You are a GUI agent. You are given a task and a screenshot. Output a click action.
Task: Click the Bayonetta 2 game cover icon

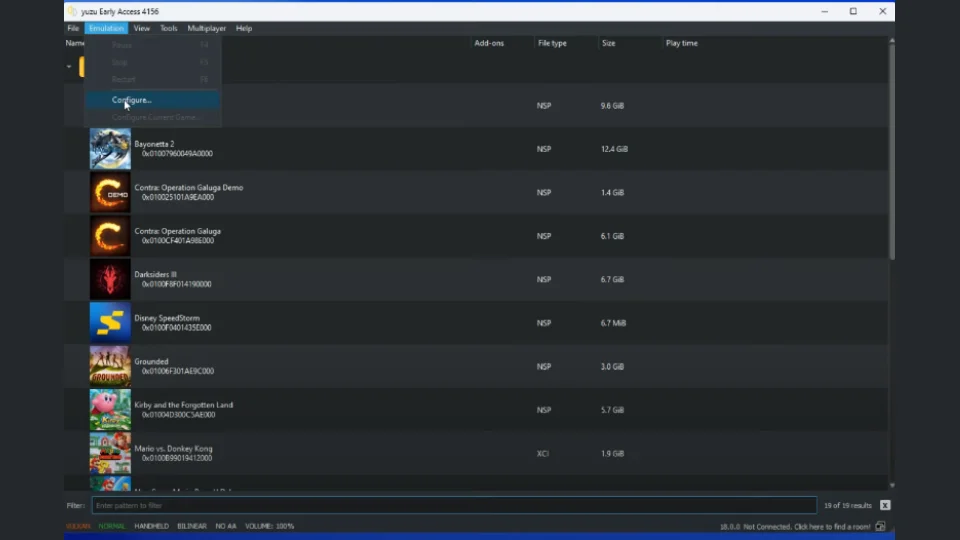tap(110, 149)
